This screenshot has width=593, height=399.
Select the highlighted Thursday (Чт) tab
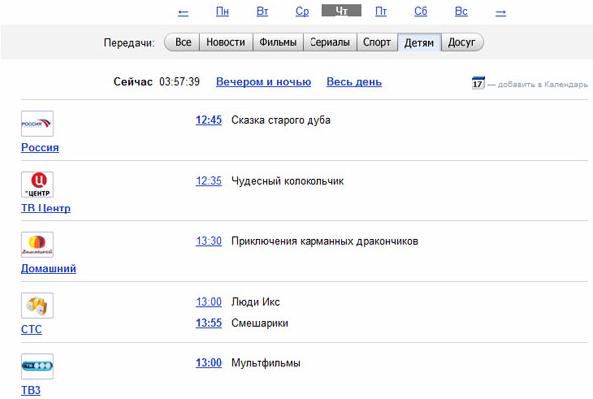[342, 11]
